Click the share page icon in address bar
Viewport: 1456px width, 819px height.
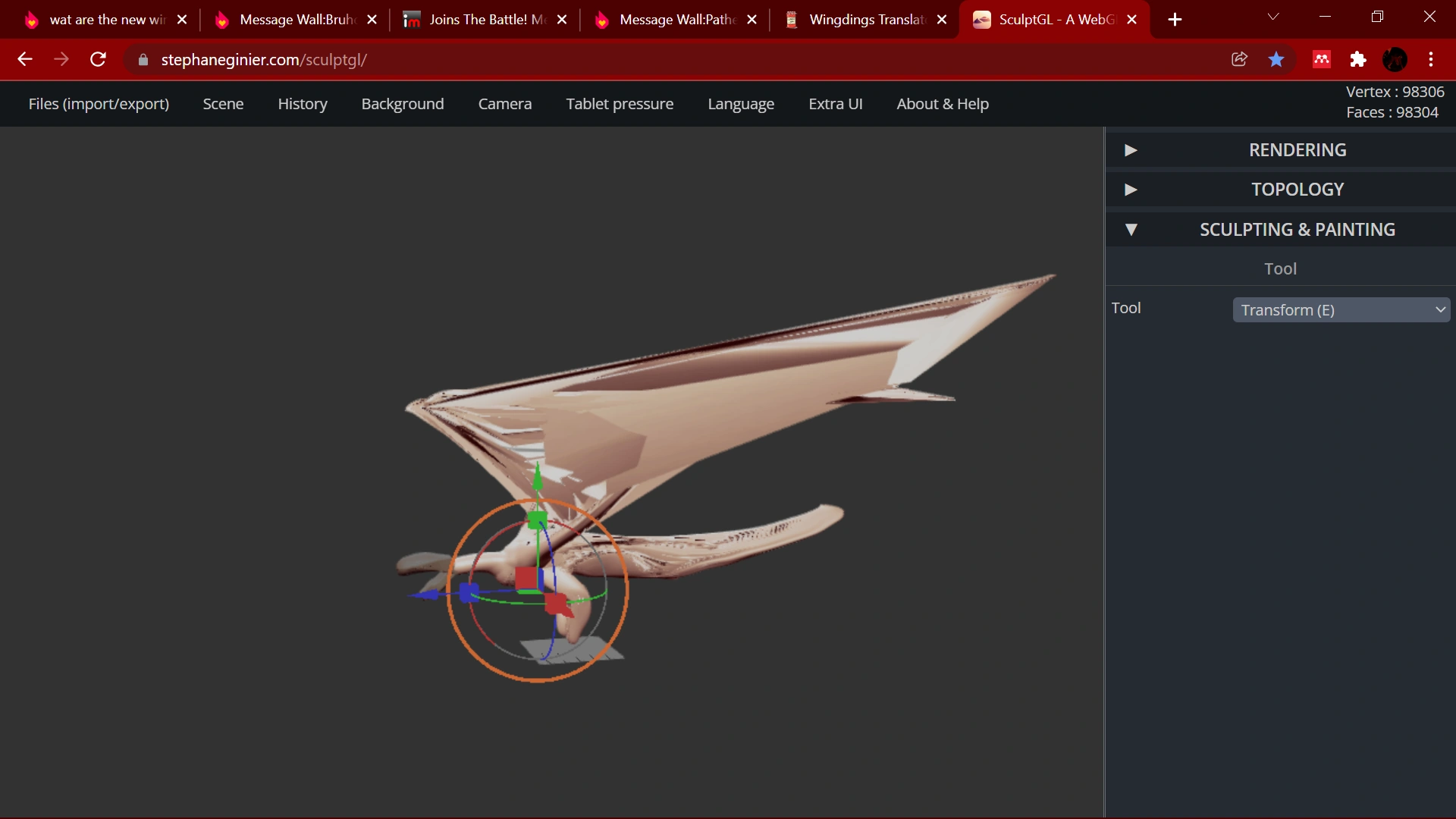point(1239,59)
